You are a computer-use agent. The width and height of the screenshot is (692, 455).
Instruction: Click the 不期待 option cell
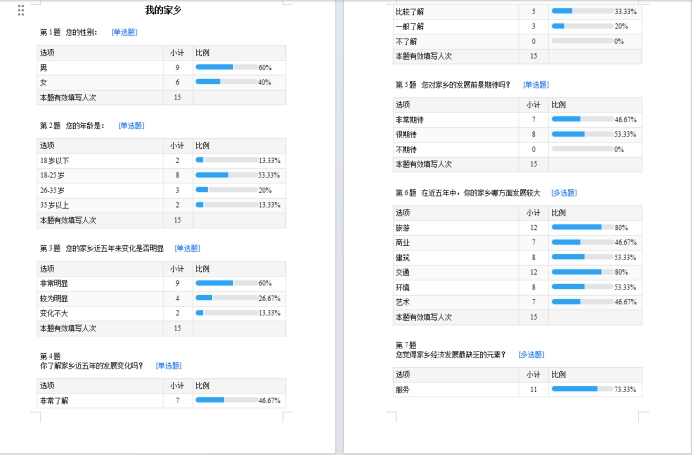click(456, 150)
